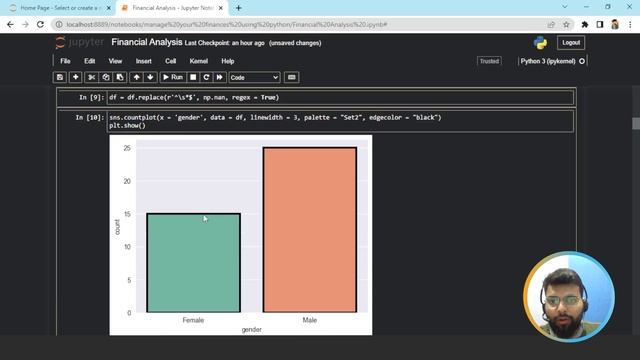Open the Help menu
This screenshot has height=360, width=640.
[x=228, y=61]
